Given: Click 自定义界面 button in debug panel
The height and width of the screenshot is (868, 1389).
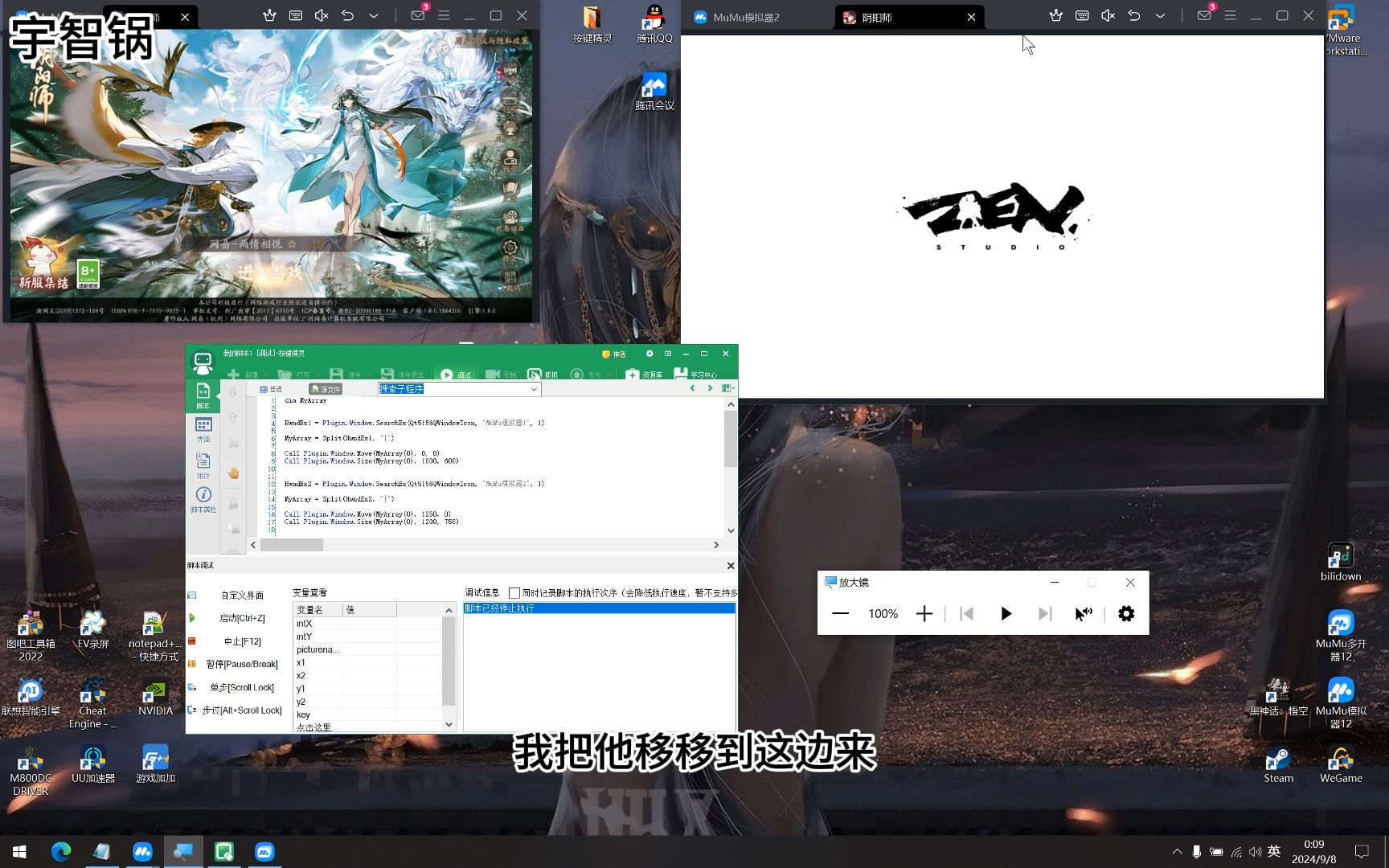Looking at the screenshot, I should pos(242,596).
